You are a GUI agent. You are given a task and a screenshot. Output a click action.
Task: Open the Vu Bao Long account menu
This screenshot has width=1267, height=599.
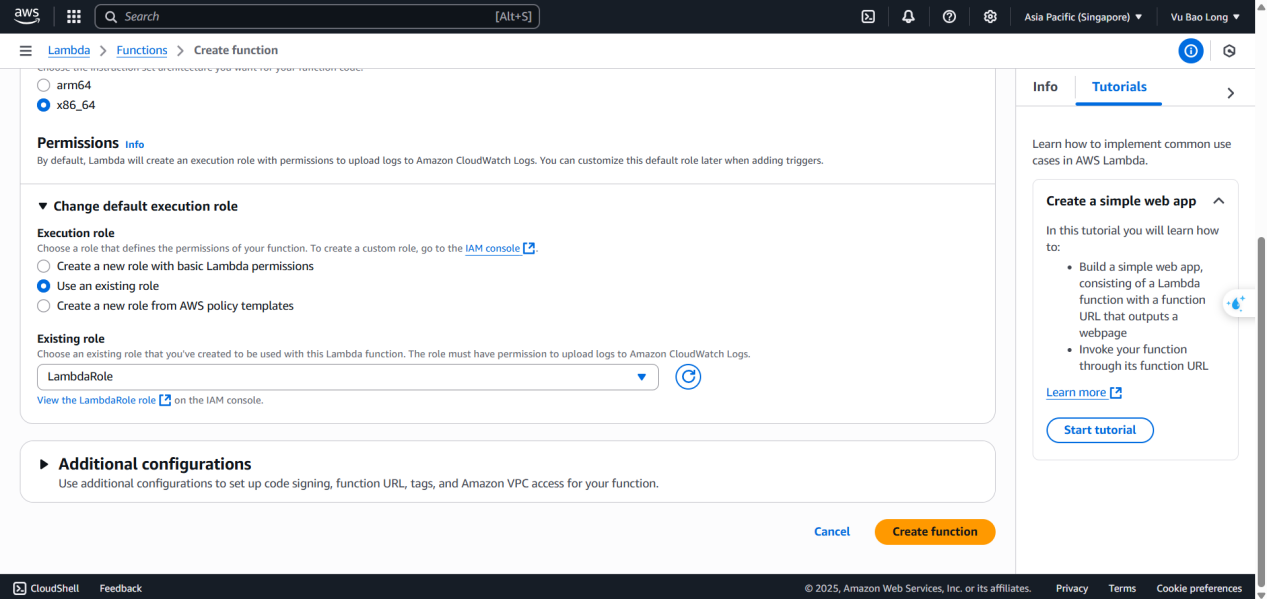tap(1205, 17)
